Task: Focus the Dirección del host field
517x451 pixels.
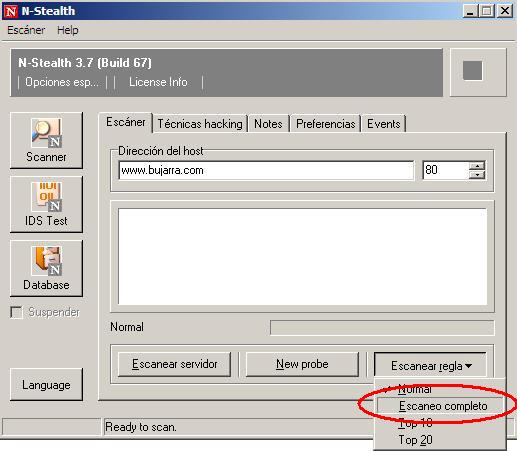Action: coord(266,170)
